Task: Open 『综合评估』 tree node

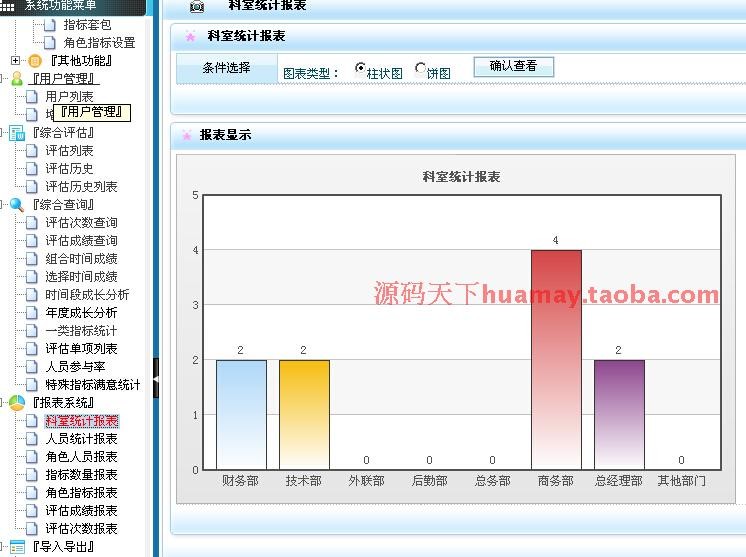Action: [x=63, y=133]
